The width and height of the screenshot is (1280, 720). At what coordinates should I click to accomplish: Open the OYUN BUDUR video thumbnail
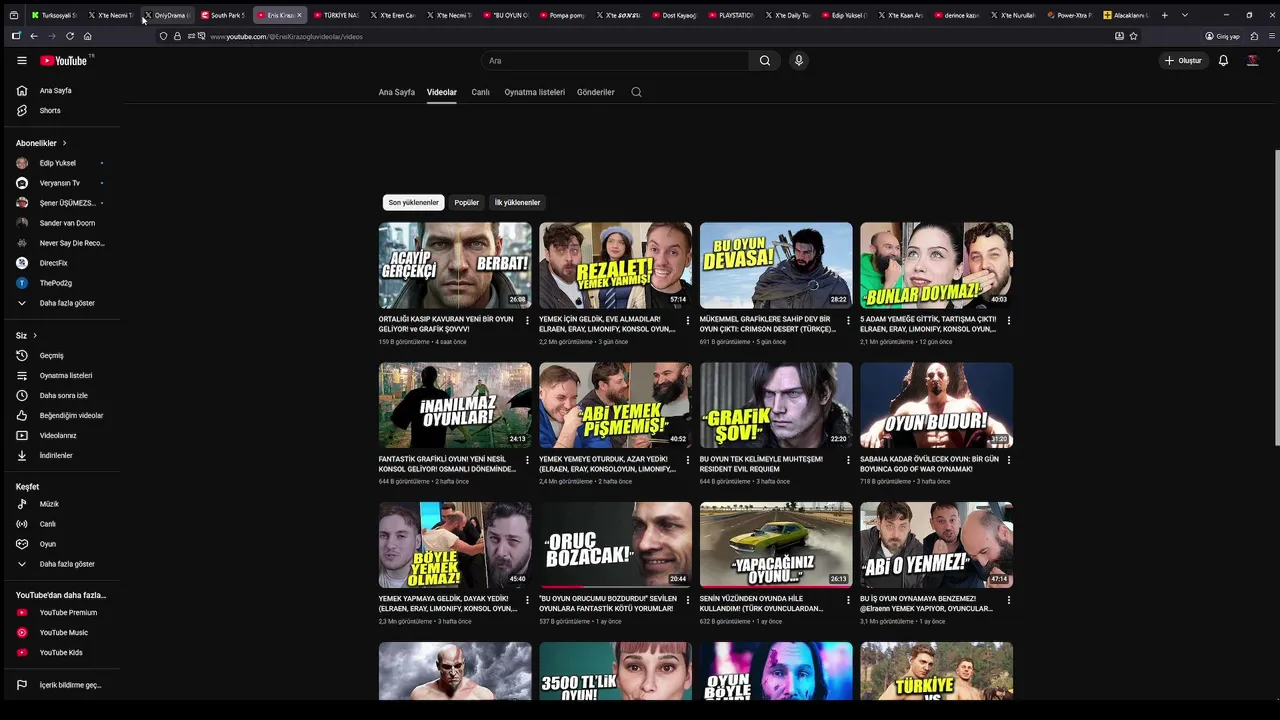click(x=936, y=405)
